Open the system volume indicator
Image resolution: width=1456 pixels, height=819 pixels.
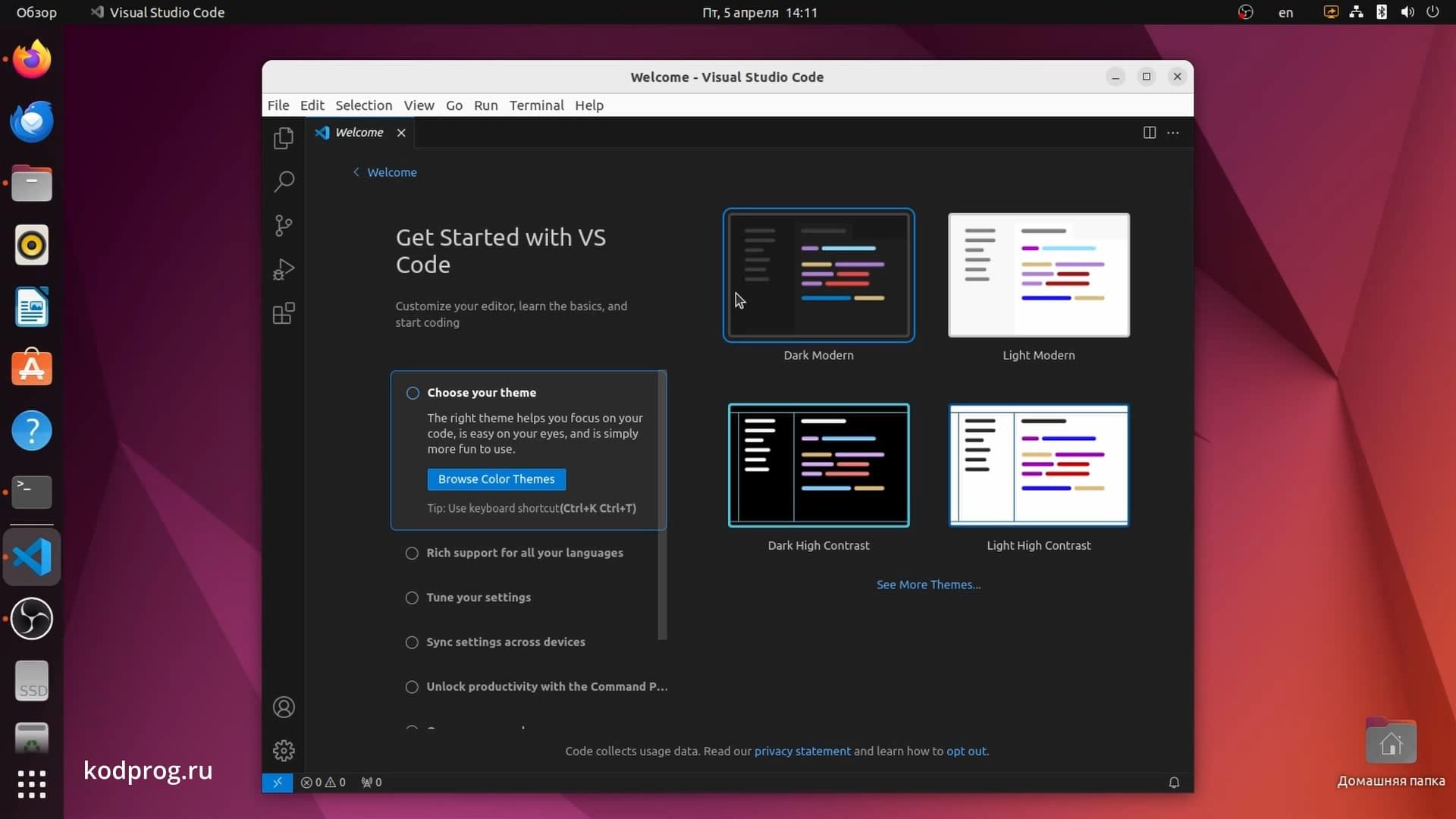(x=1407, y=12)
